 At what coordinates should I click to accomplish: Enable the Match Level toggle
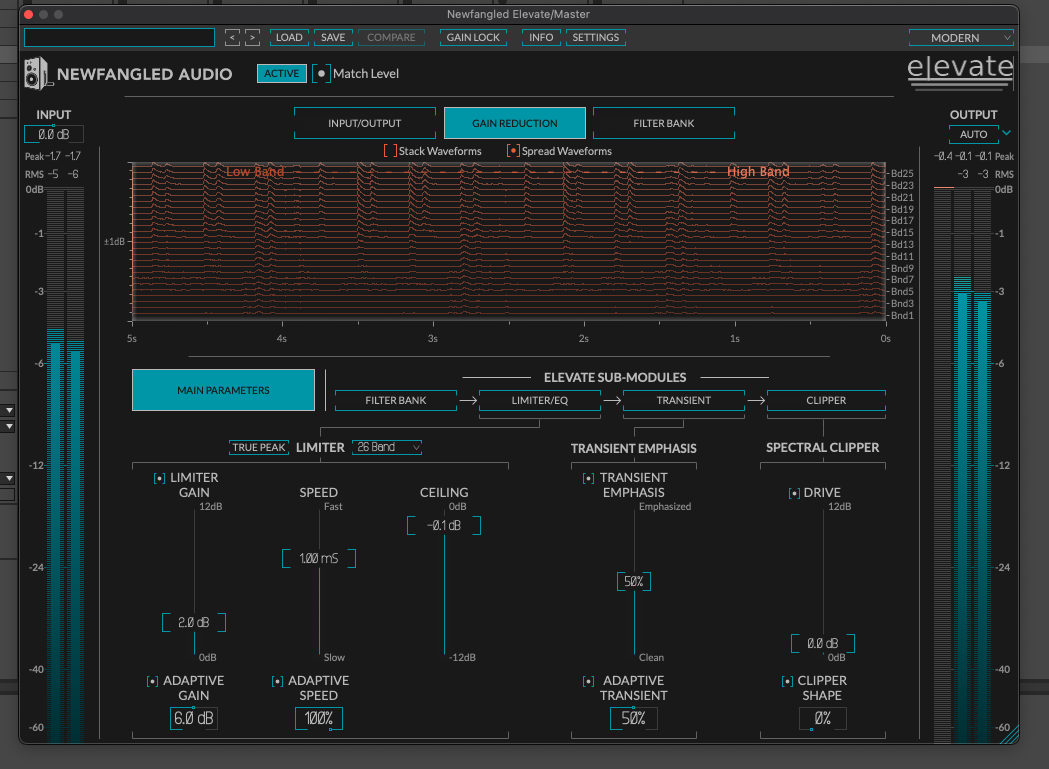pos(321,74)
